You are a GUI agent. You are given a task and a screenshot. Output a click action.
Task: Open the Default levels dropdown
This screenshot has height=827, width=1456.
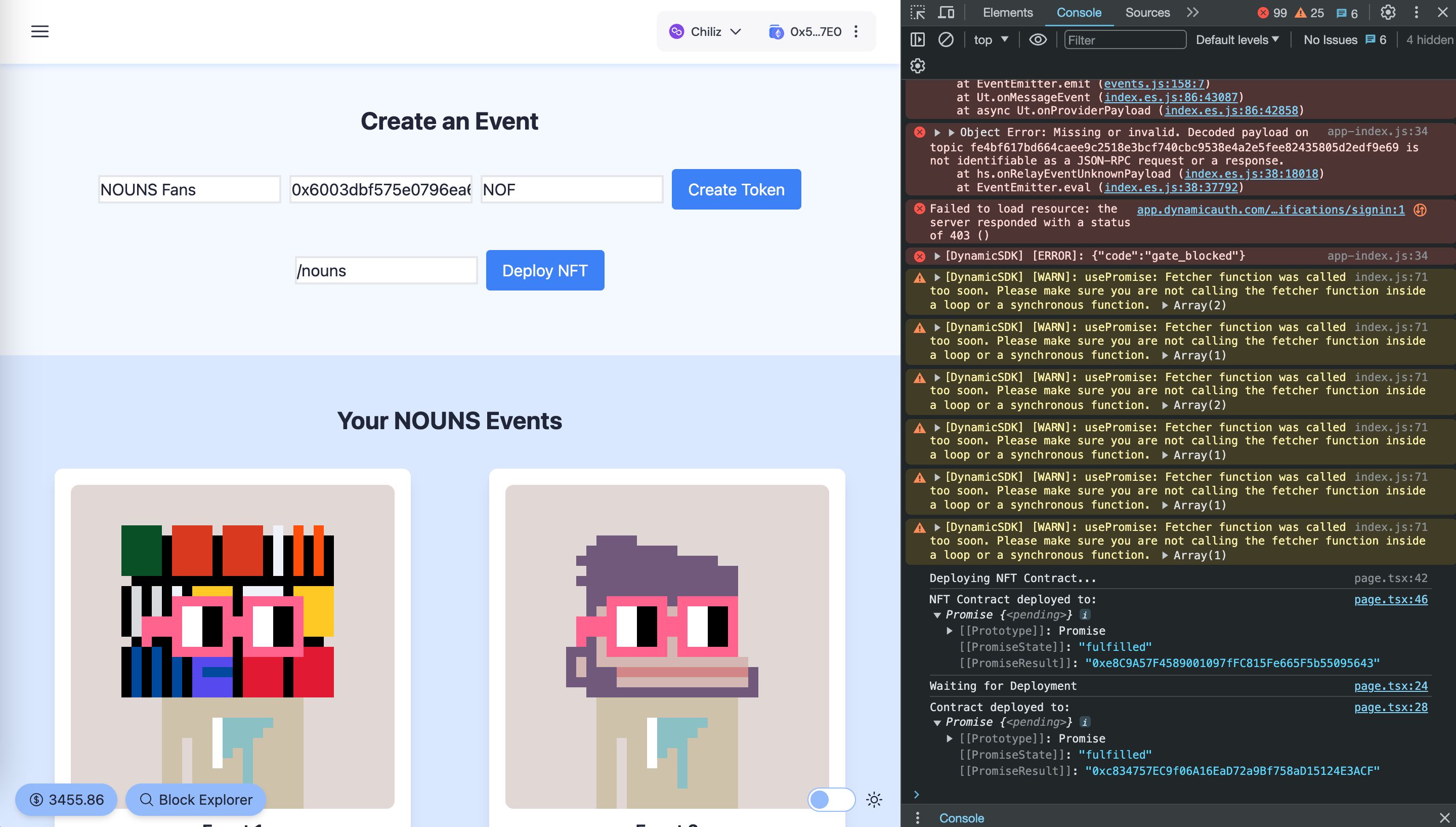1237,40
